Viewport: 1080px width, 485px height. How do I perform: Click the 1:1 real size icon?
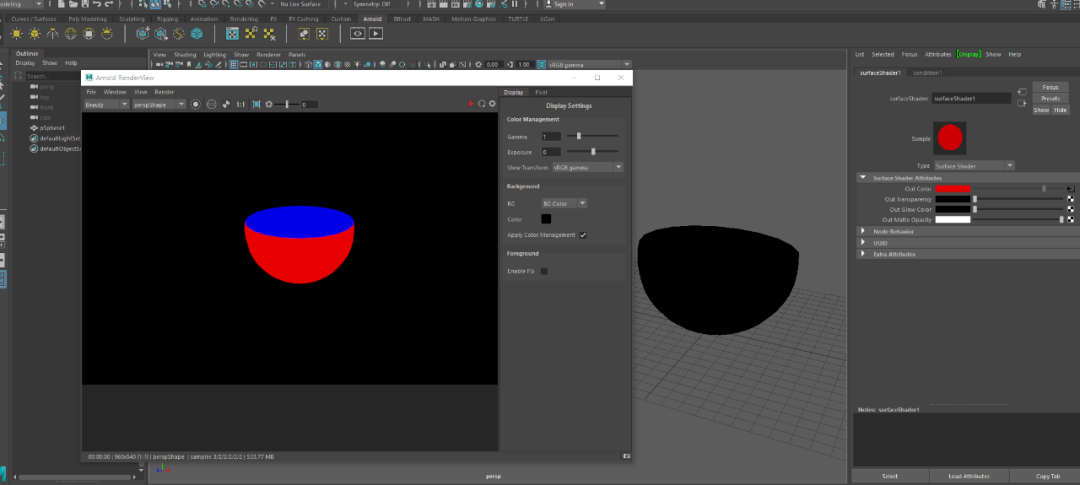240,105
